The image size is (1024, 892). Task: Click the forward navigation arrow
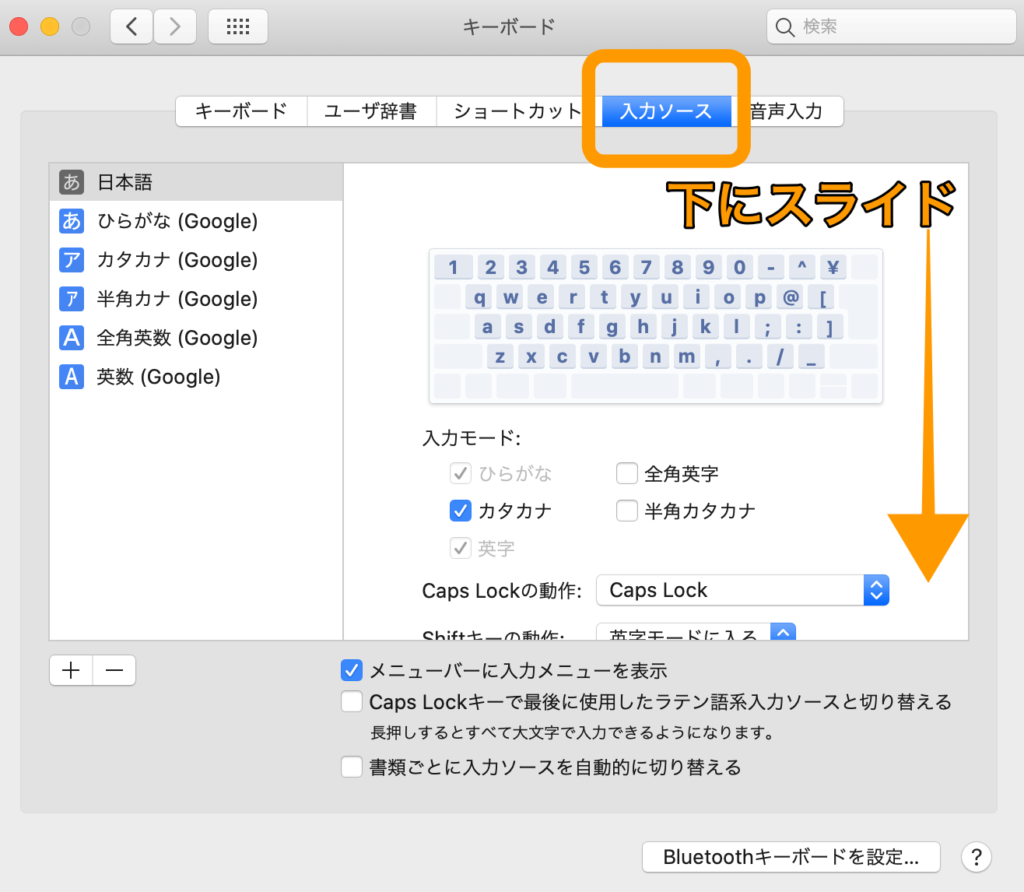pyautogui.click(x=174, y=27)
